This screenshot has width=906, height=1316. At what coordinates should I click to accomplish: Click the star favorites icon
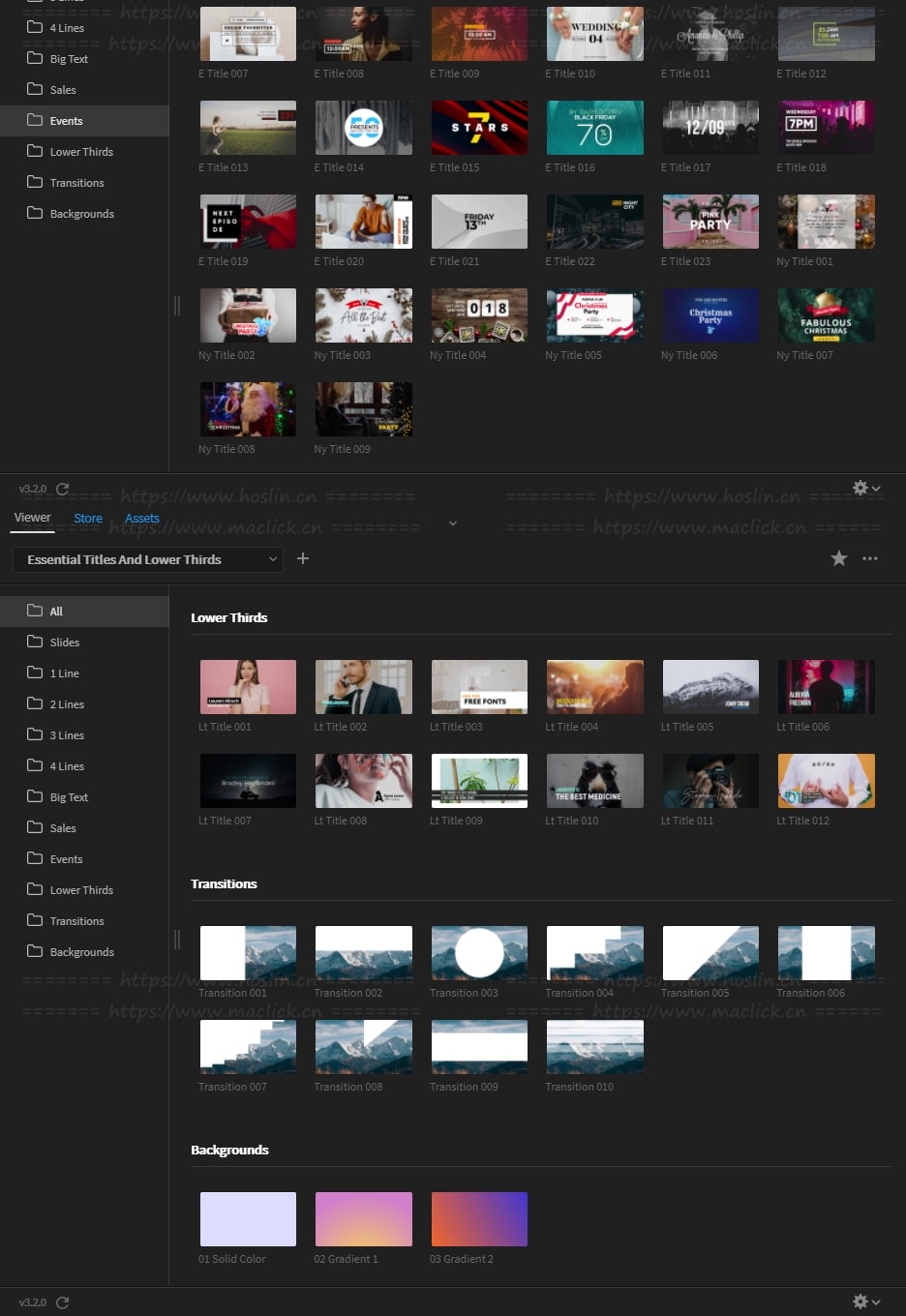839,558
